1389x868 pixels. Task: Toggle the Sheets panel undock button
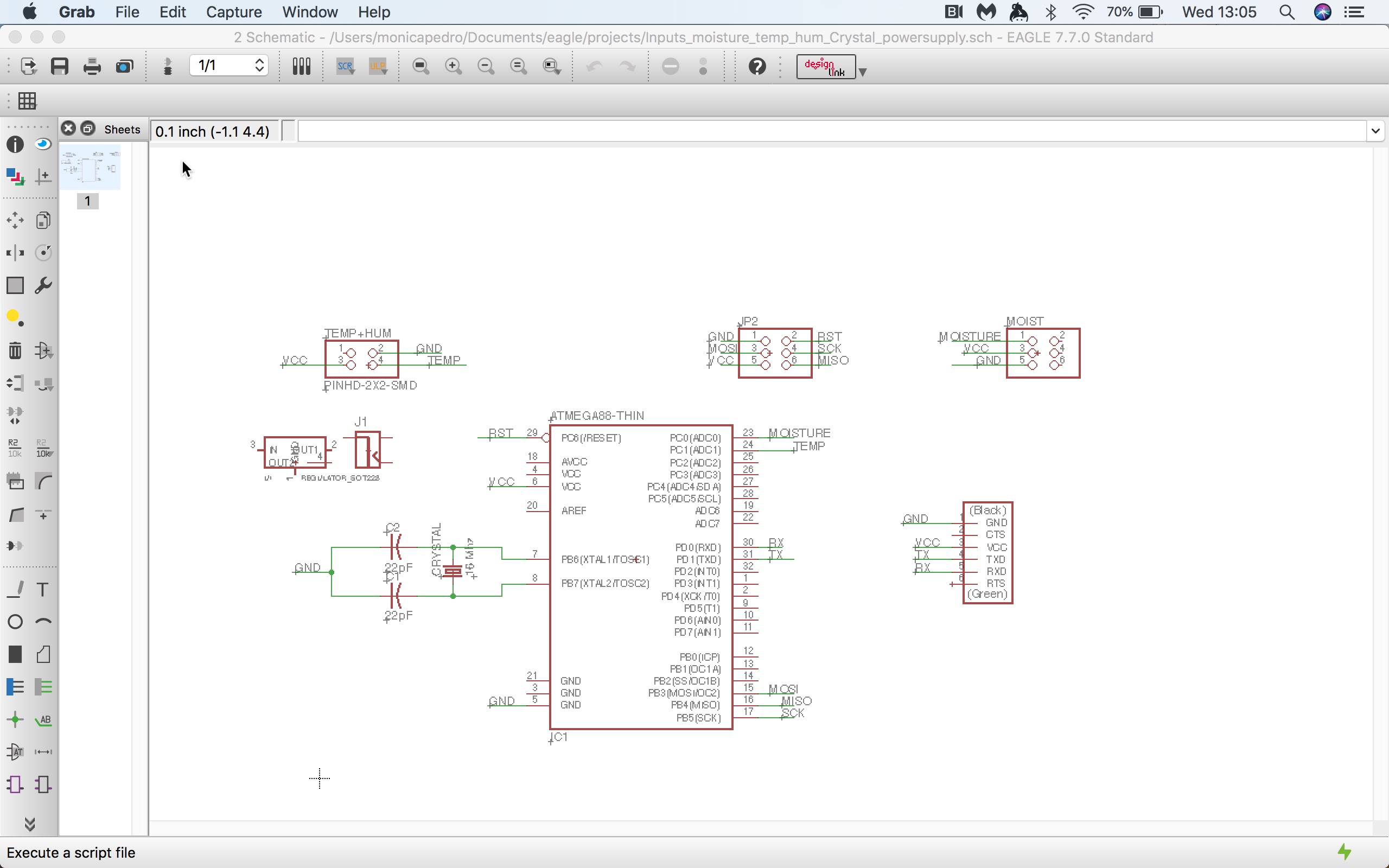pos(88,129)
